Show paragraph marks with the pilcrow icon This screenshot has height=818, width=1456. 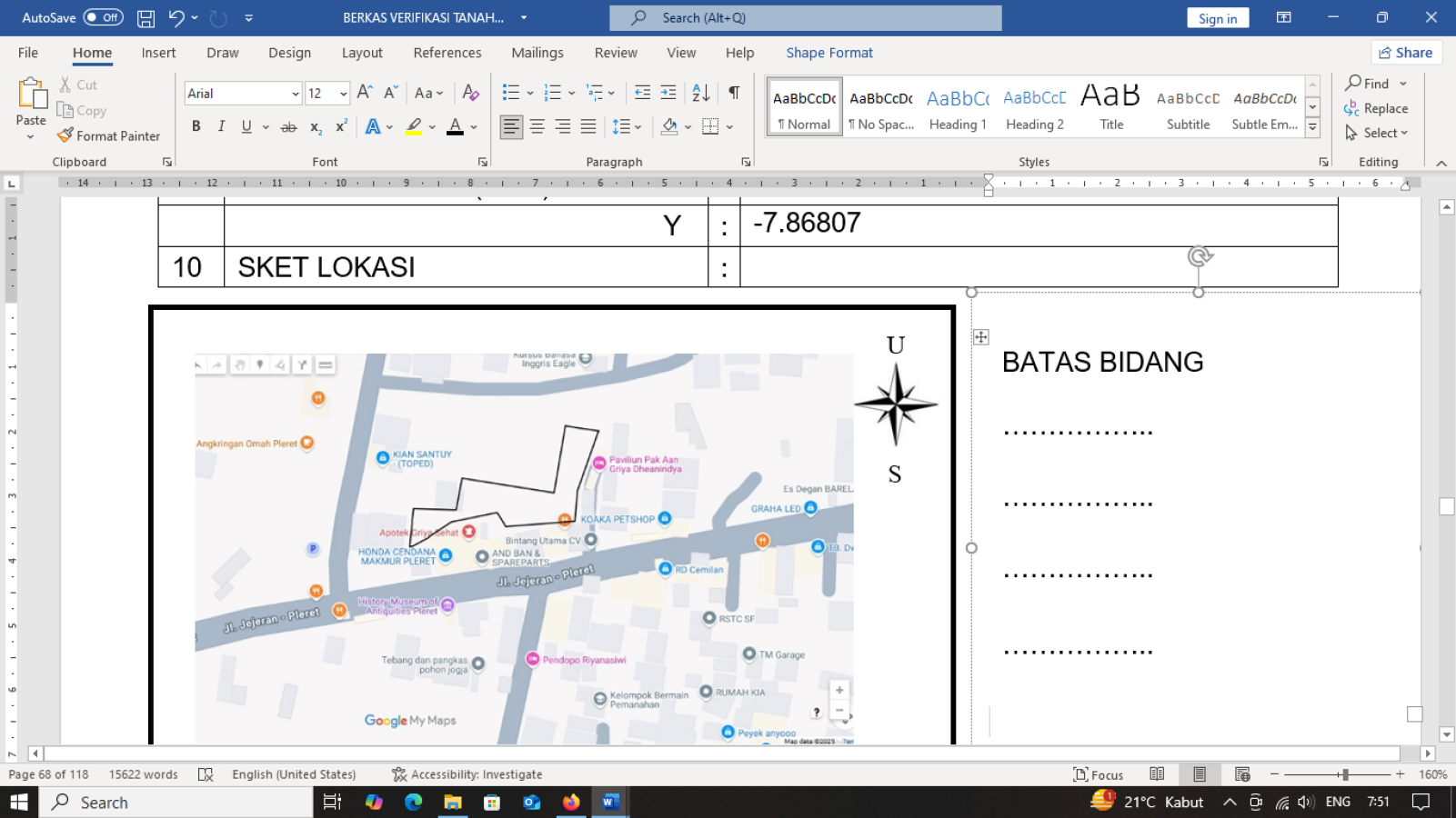tap(734, 93)
